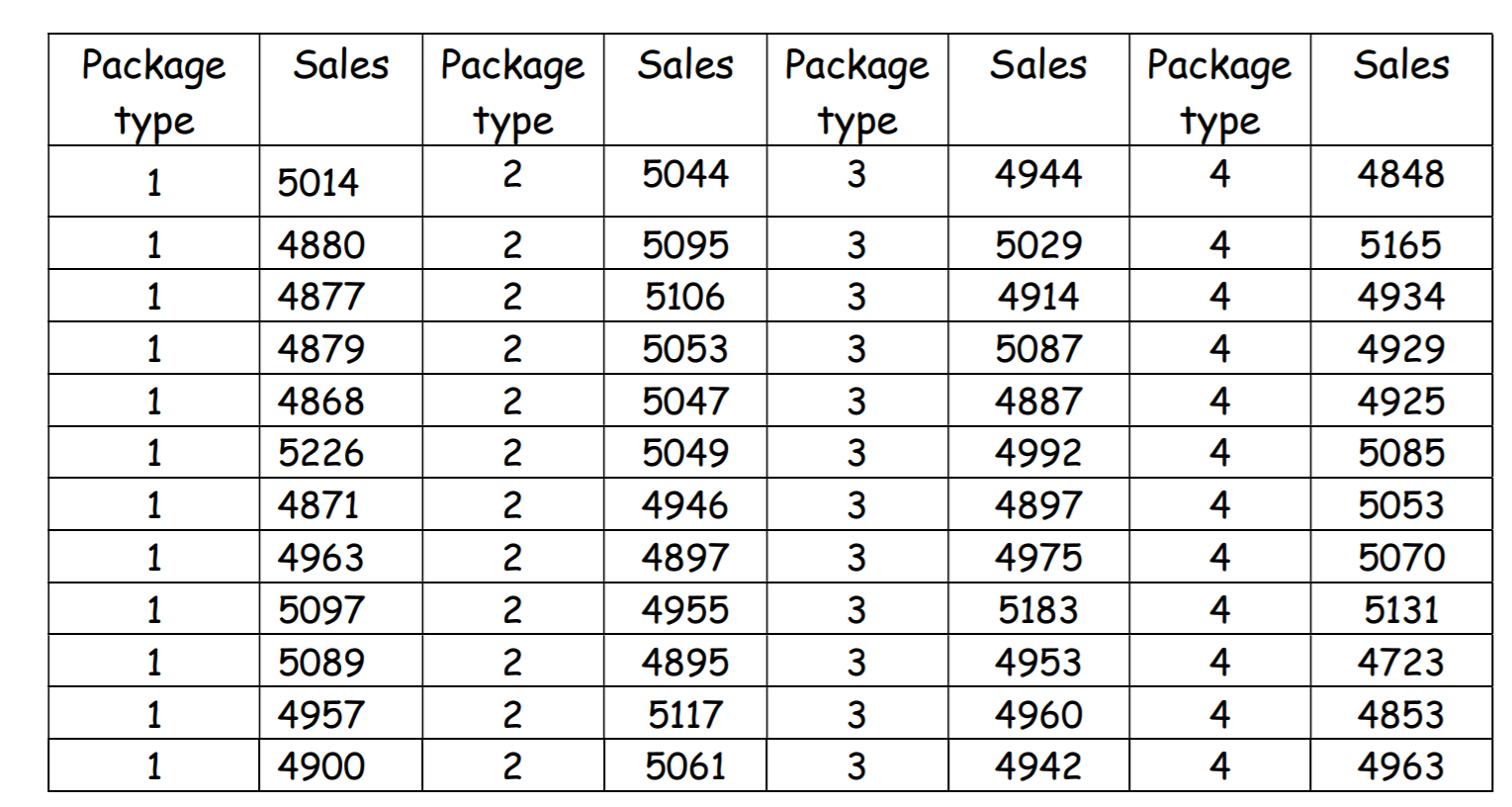Click the sales value 5014

(317, 183)
